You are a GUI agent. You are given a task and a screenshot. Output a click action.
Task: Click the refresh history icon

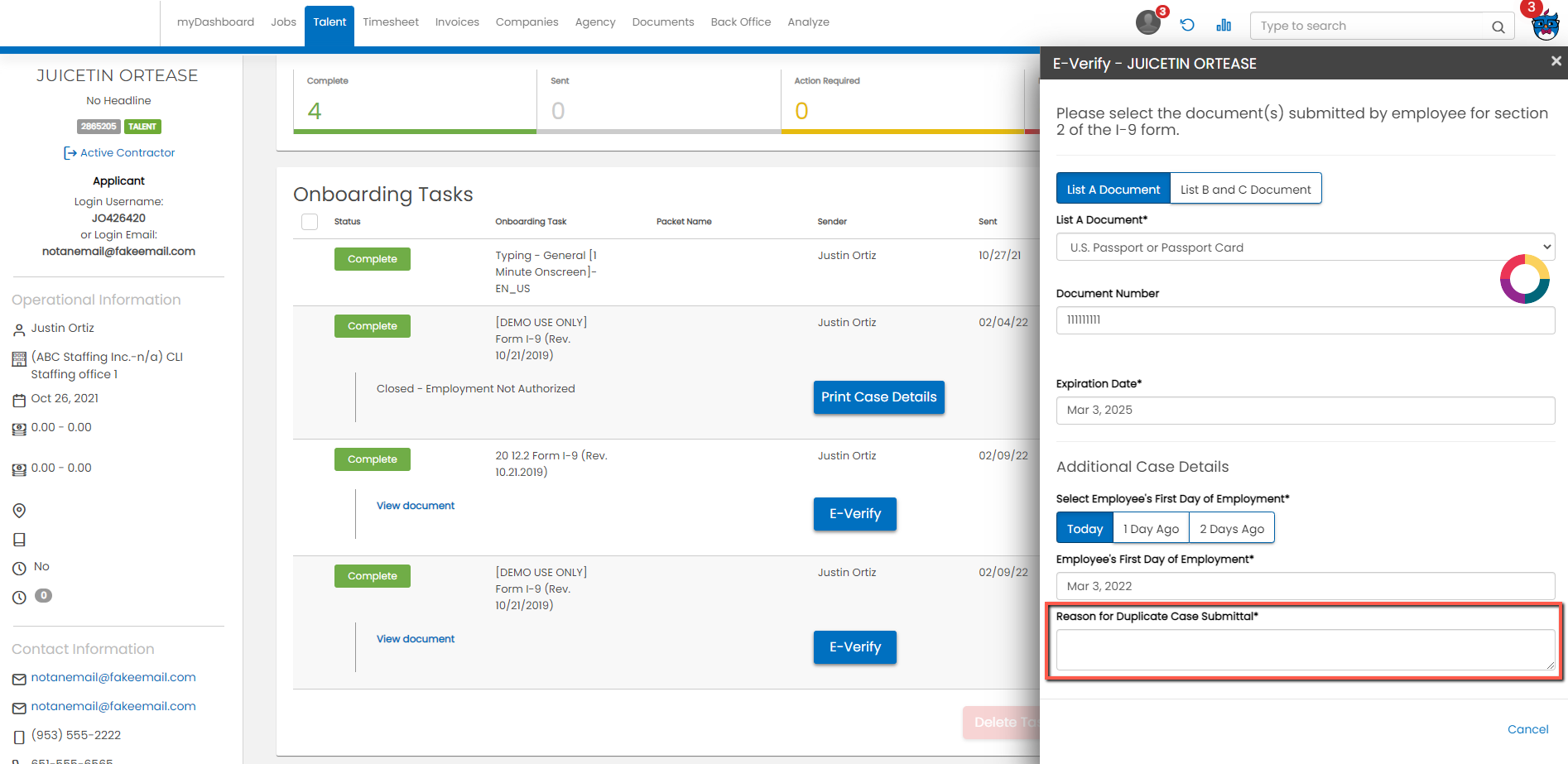pyautogui.click(x=1187, y=25)
